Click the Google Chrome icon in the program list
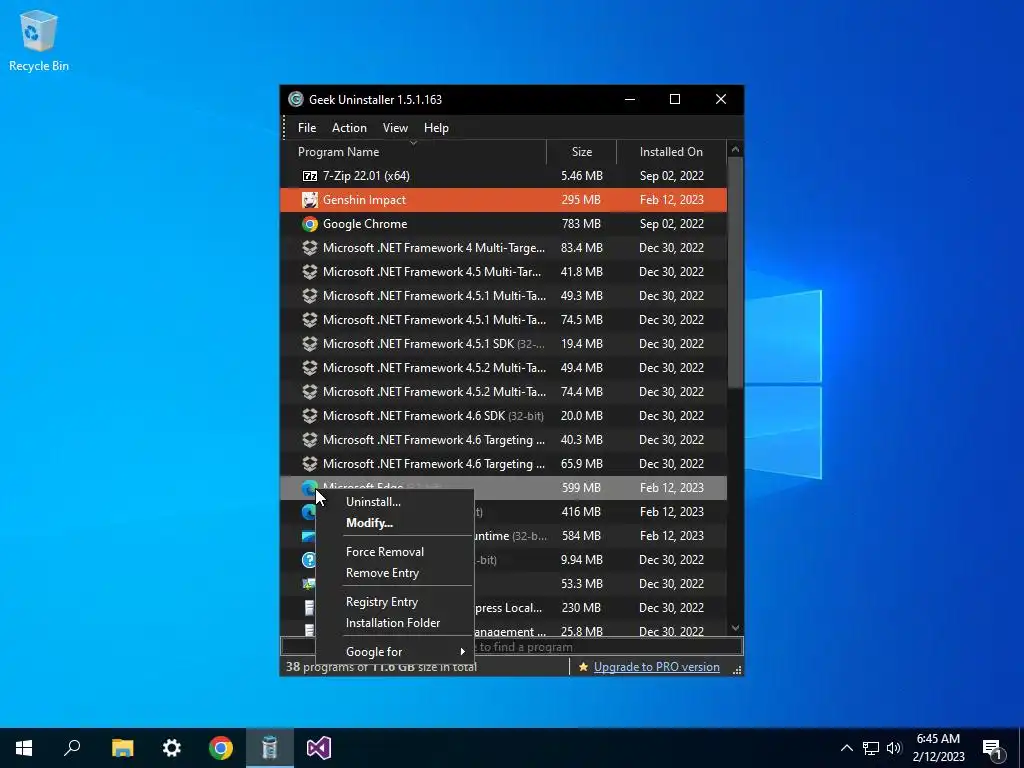Screen dimensions: 1024x768 pos(310,224)
